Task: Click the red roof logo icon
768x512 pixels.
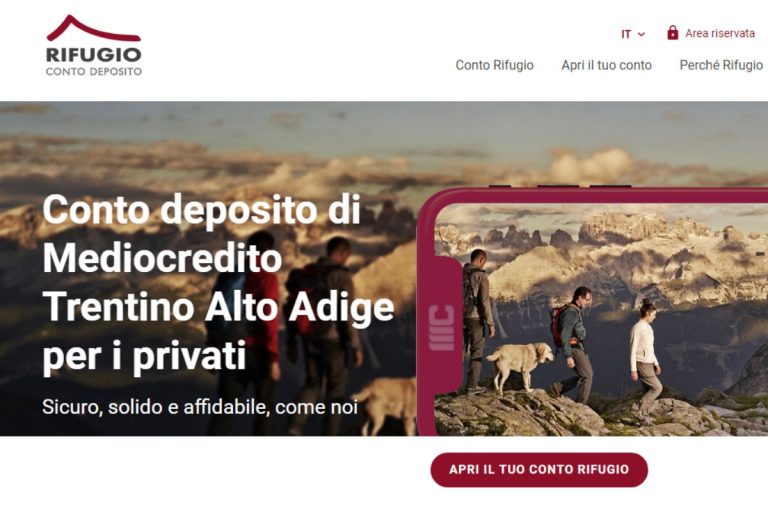Action: point(94,28)
